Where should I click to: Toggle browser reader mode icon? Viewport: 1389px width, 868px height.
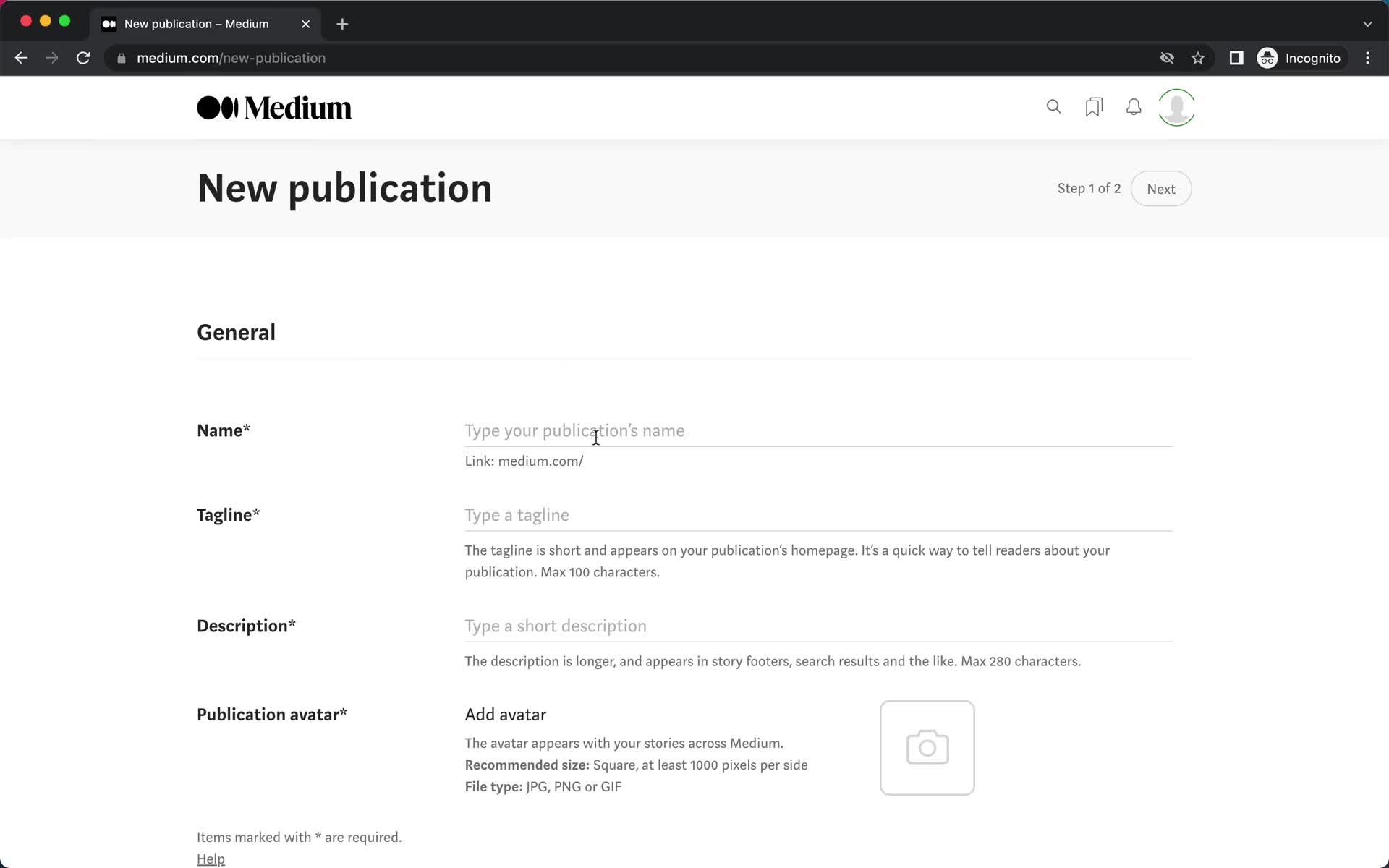pos(1237,58)
